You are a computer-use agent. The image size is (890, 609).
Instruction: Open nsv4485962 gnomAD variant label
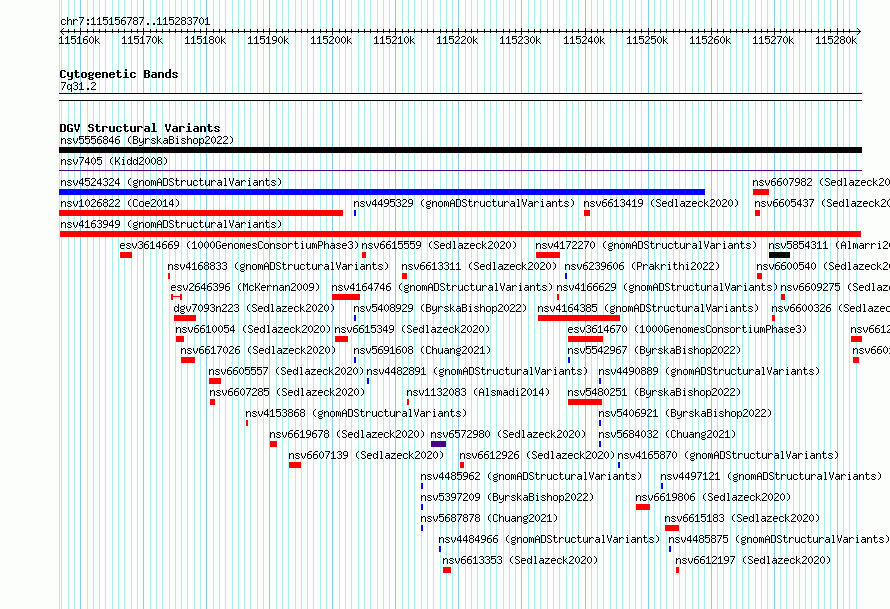pyautogui.click(x=531, y=476)
